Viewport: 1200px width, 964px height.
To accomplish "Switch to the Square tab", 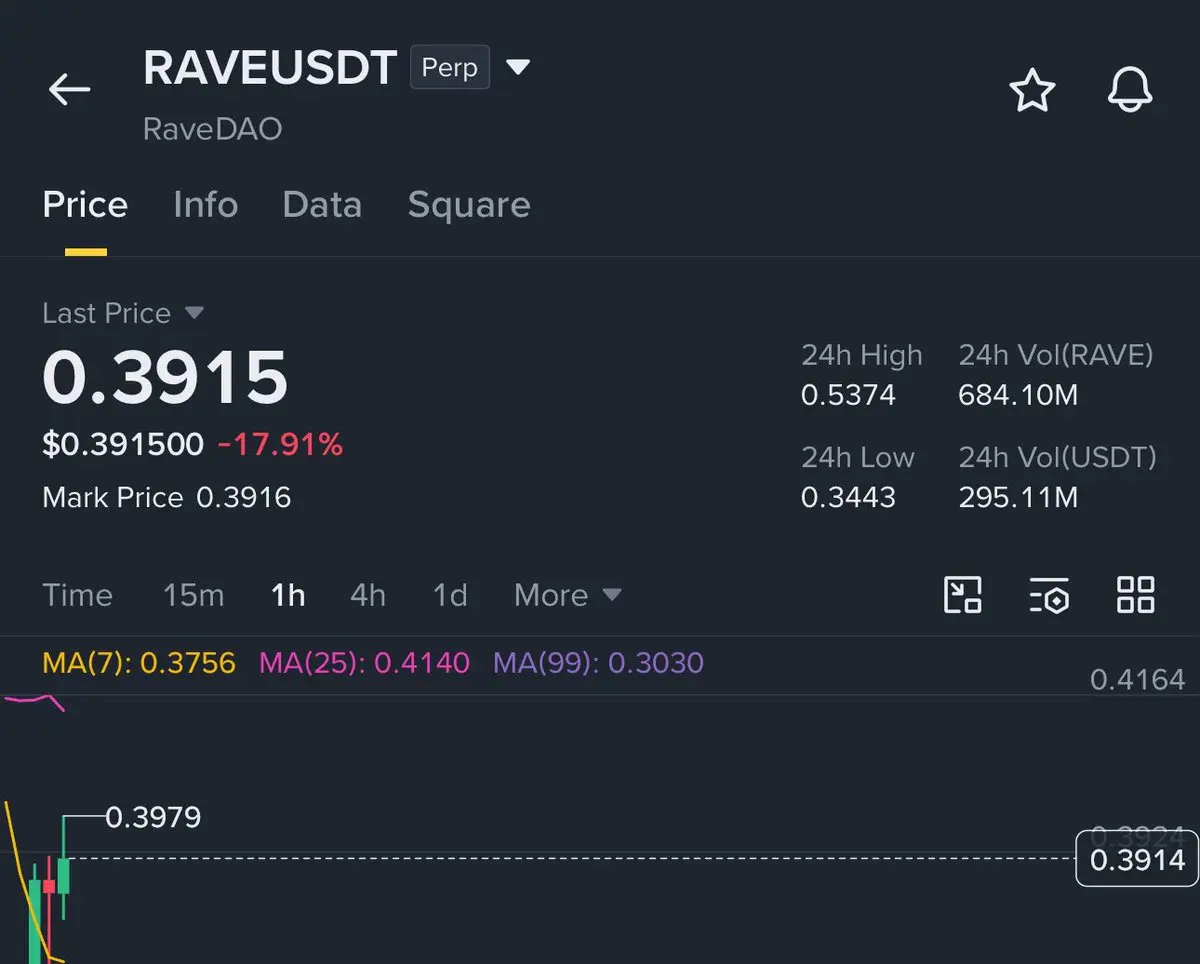I will 469,204.
